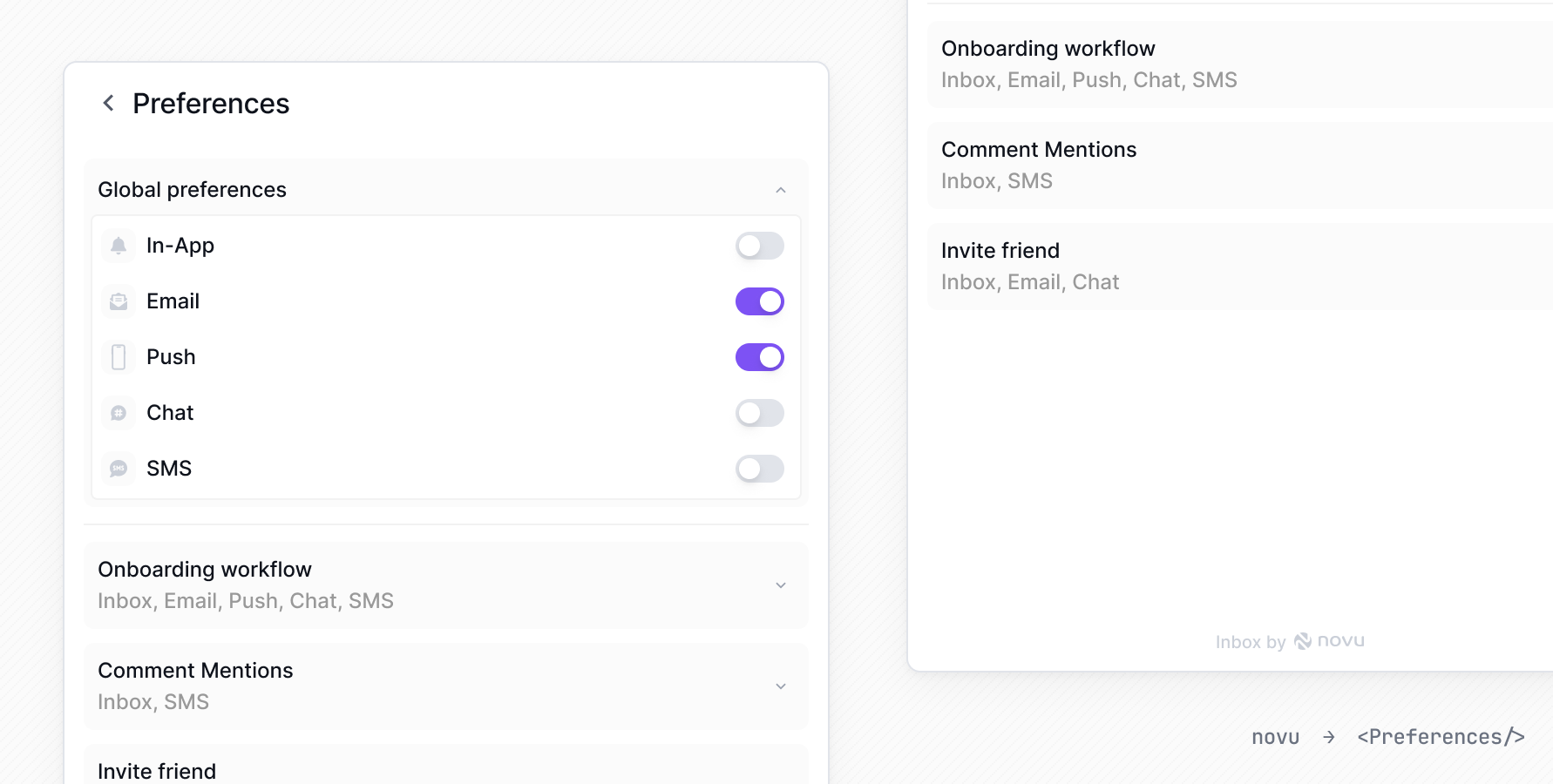
Task: Turn off the Push notification switch
Action: coord(759,356)
